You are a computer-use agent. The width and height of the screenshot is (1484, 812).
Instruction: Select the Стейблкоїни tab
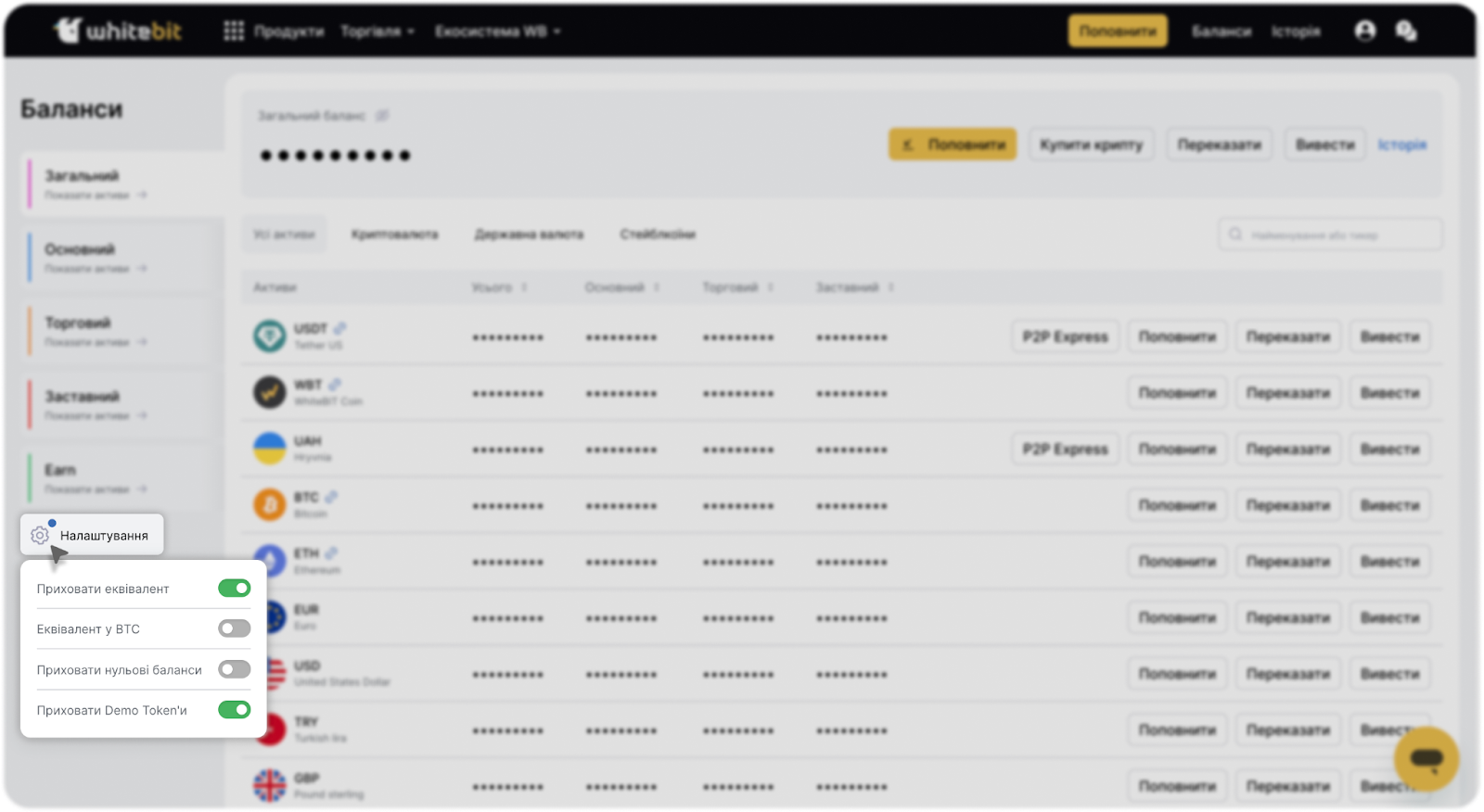coord(658,235)
